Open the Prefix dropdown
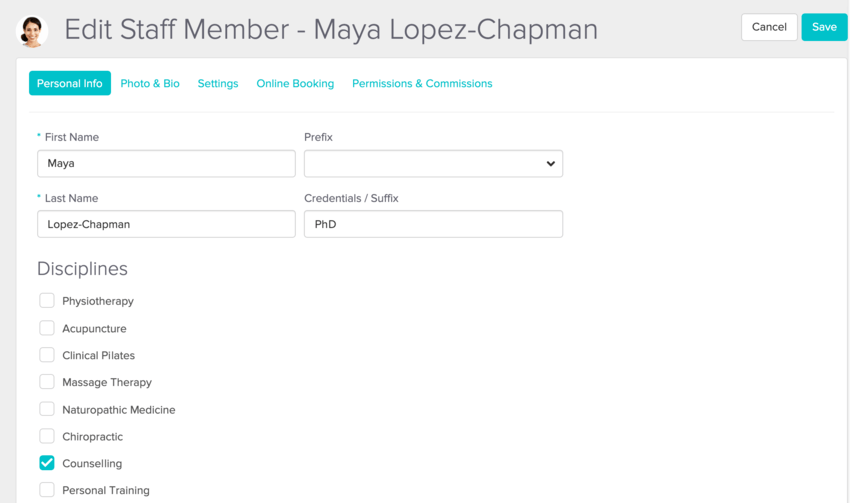Screen dimensions: 850x503 [433, 164]
